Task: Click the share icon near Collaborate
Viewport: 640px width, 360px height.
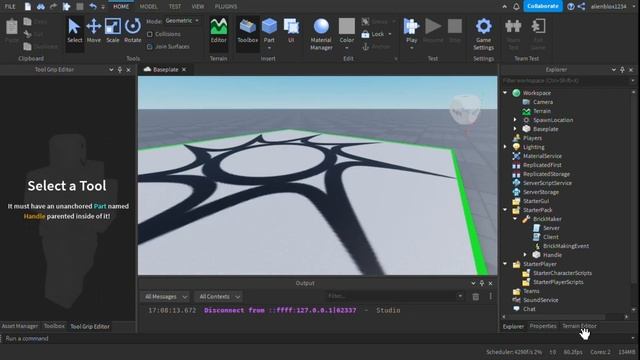Action: click(582, 7)
